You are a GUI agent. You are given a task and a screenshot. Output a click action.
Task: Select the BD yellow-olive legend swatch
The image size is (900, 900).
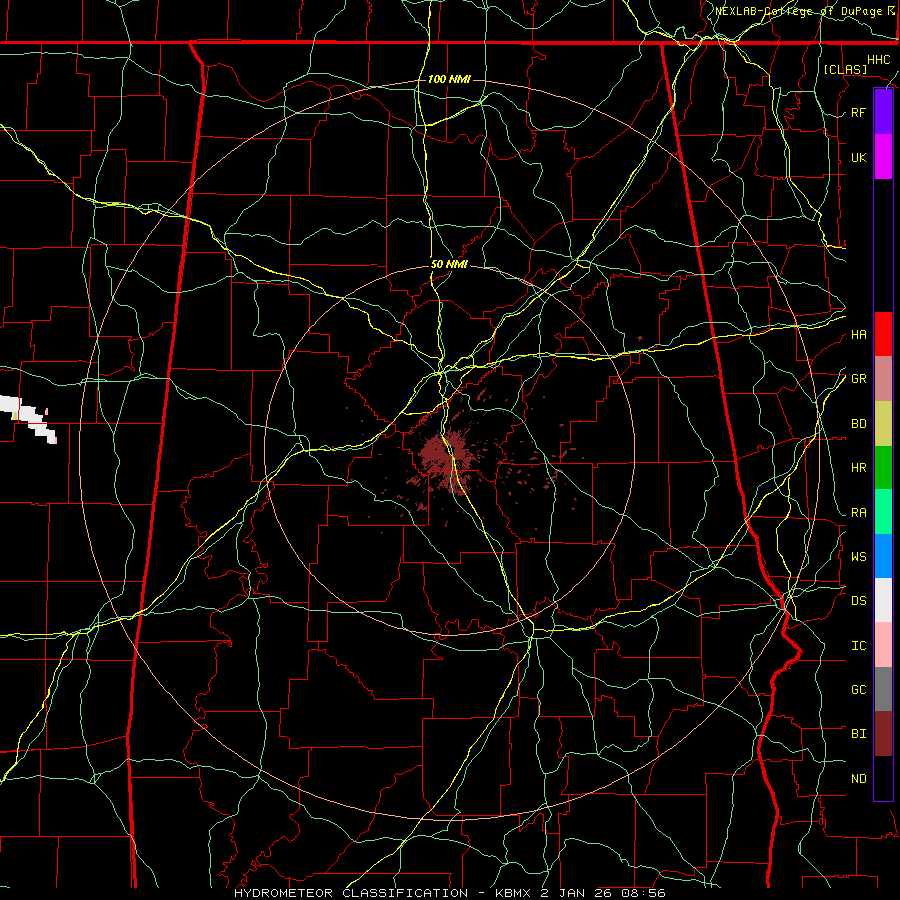[883, 424]
